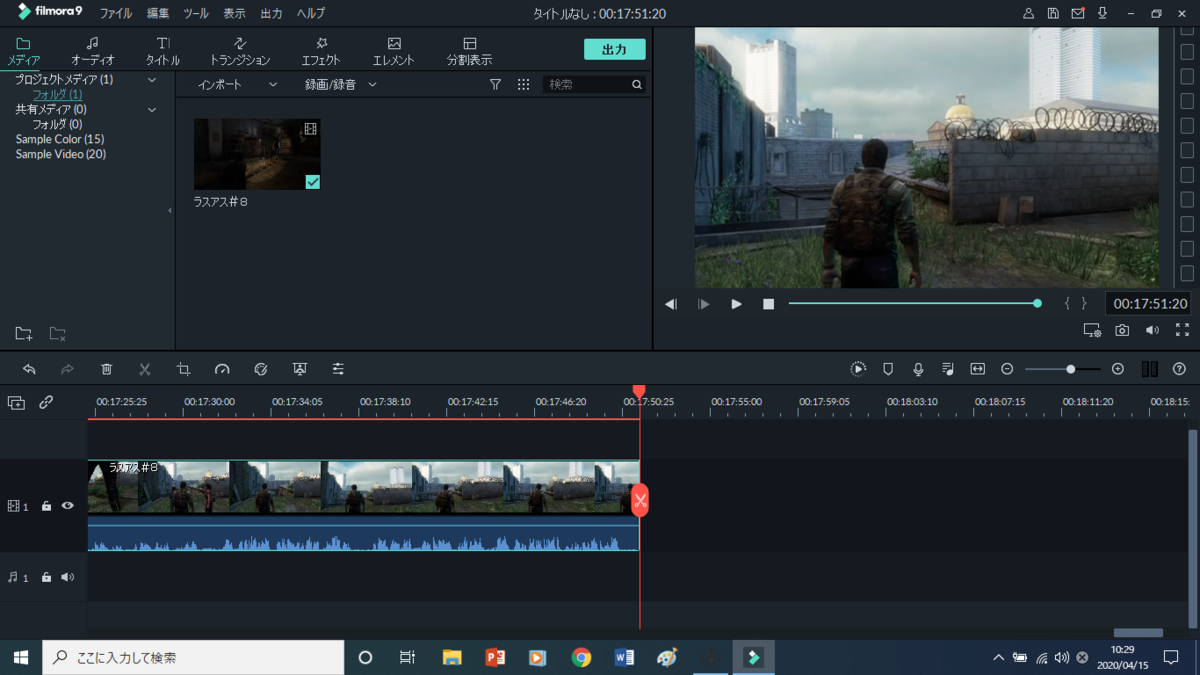
Task: Select the crop tool icon
Action: (x=183, y=369)
